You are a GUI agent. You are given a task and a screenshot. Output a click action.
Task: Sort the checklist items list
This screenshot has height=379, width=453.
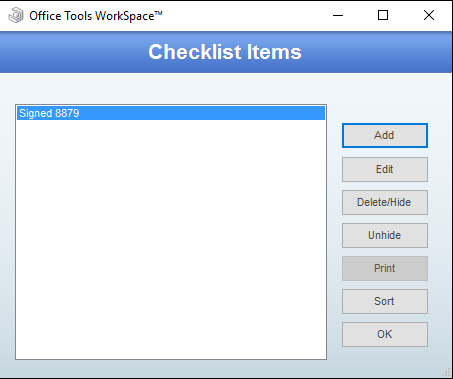coord(385,301)
